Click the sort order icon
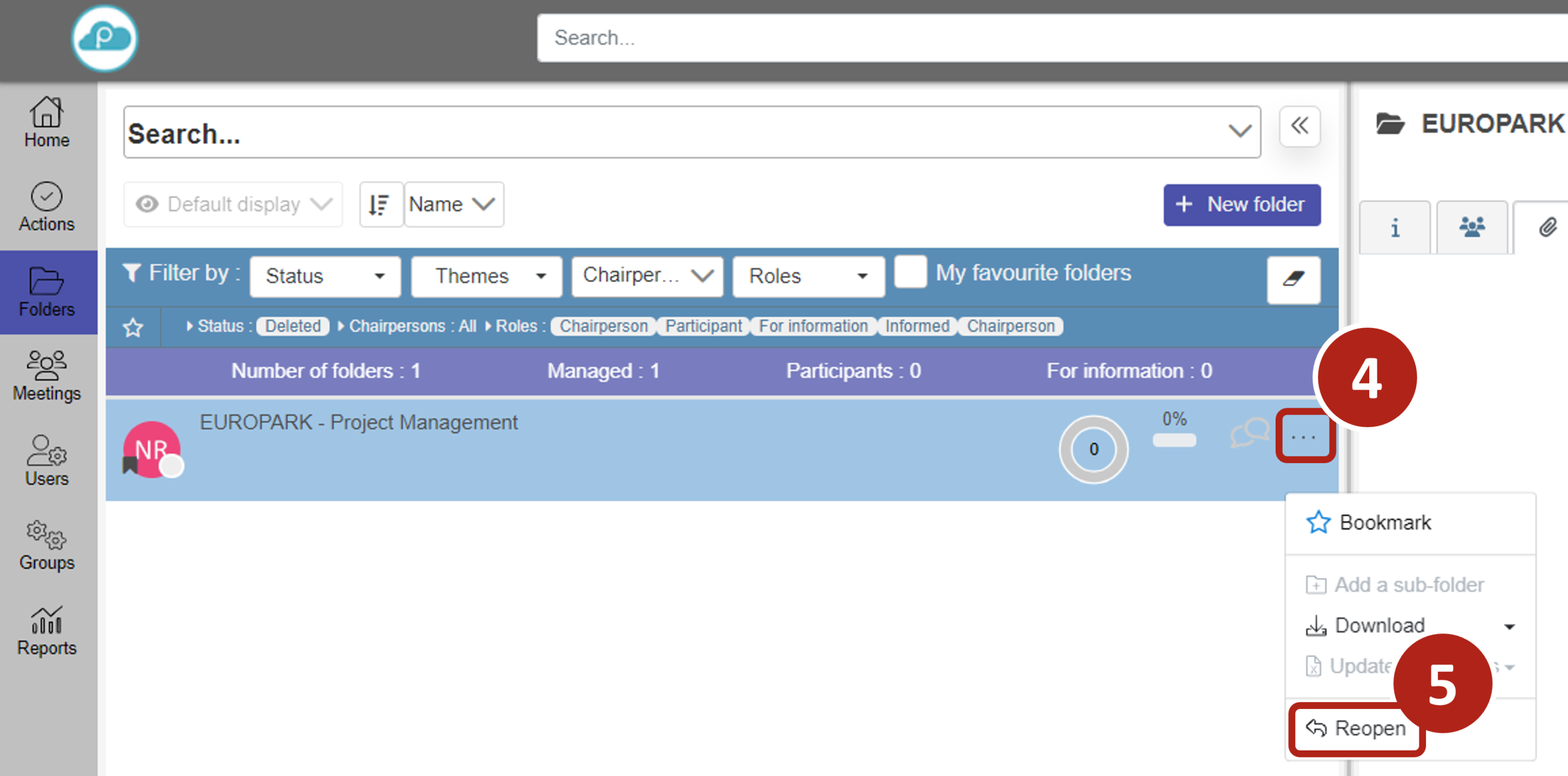The width and height of the screenshot is (1568, 776). coord(380,205)
